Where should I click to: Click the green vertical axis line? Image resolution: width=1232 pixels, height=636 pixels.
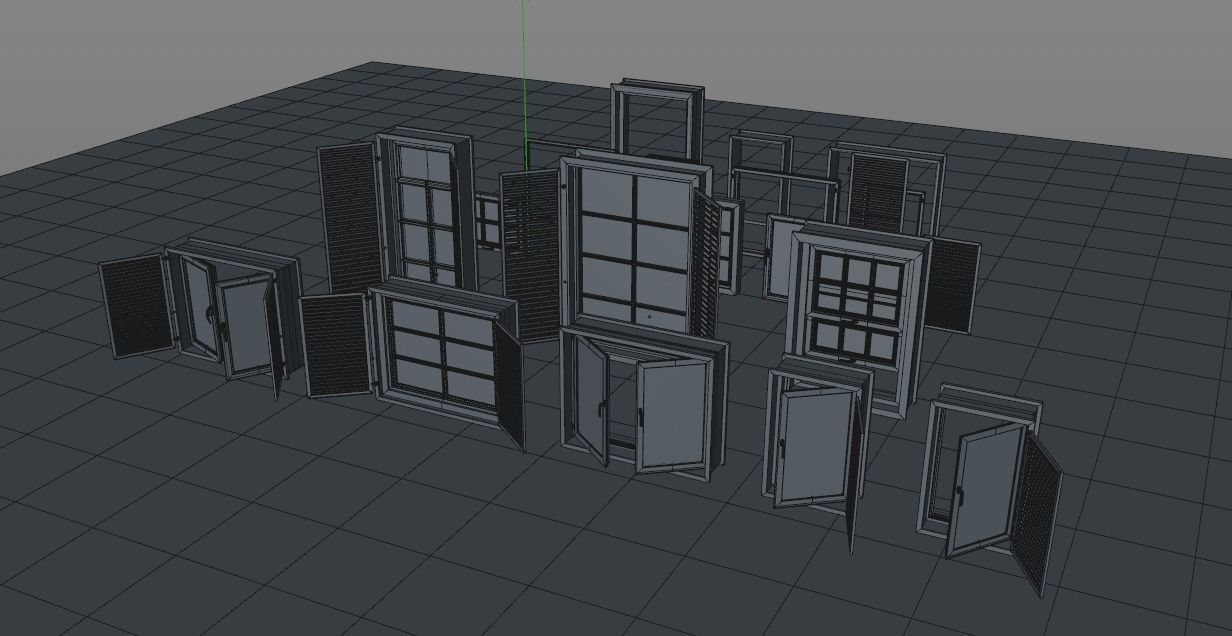coord(523,85)
